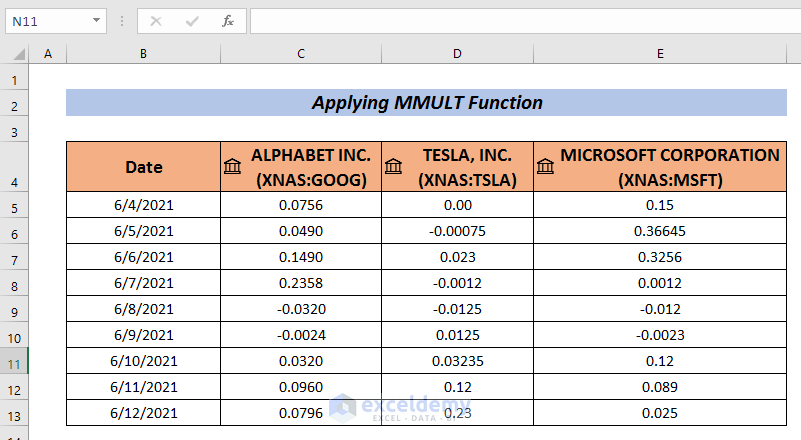Select column C header
Viewport: 801px width, 440px height.
pyautogui.click(x=301, y=54)
